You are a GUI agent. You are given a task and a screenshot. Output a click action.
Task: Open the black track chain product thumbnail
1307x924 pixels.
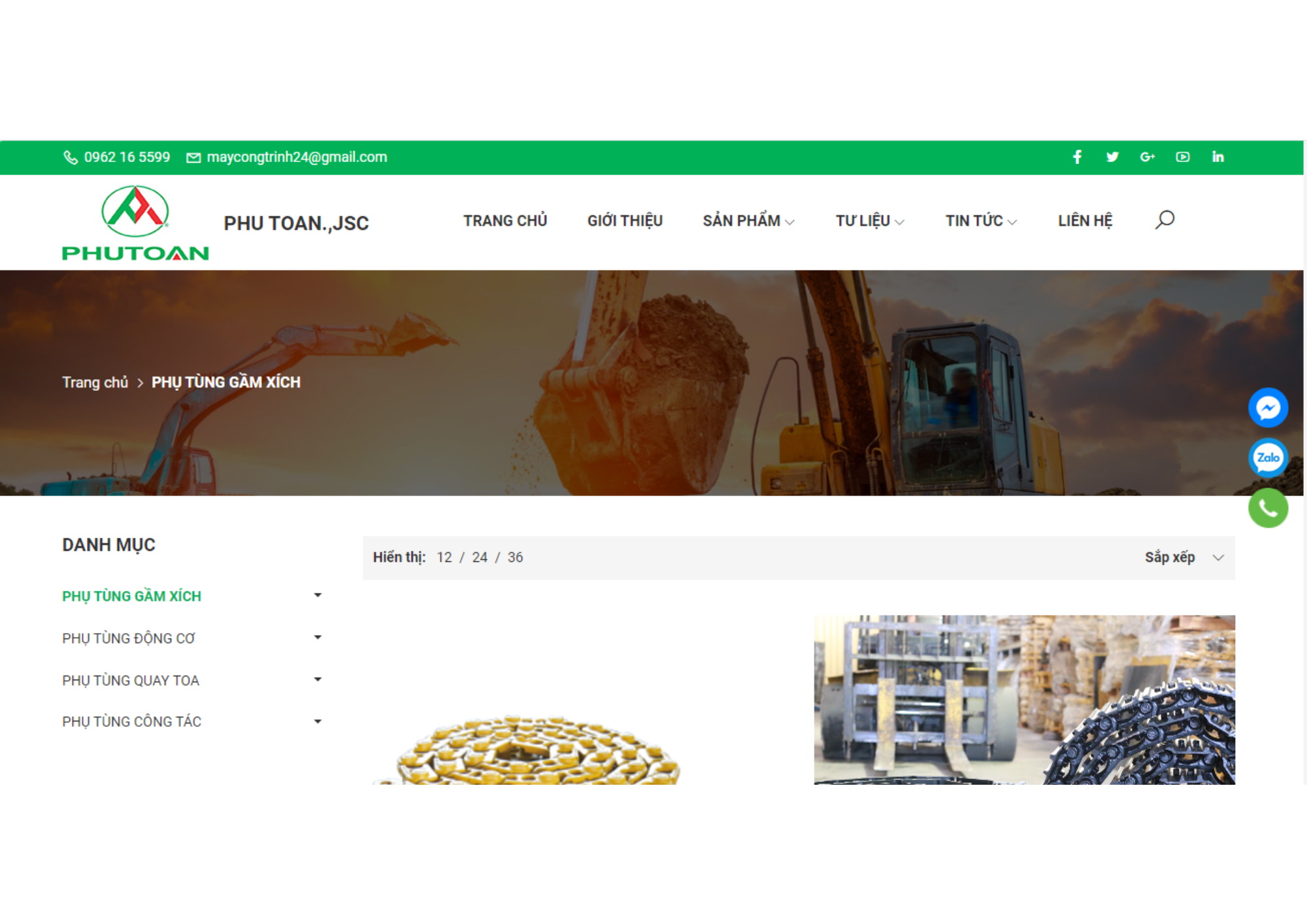1024,699
